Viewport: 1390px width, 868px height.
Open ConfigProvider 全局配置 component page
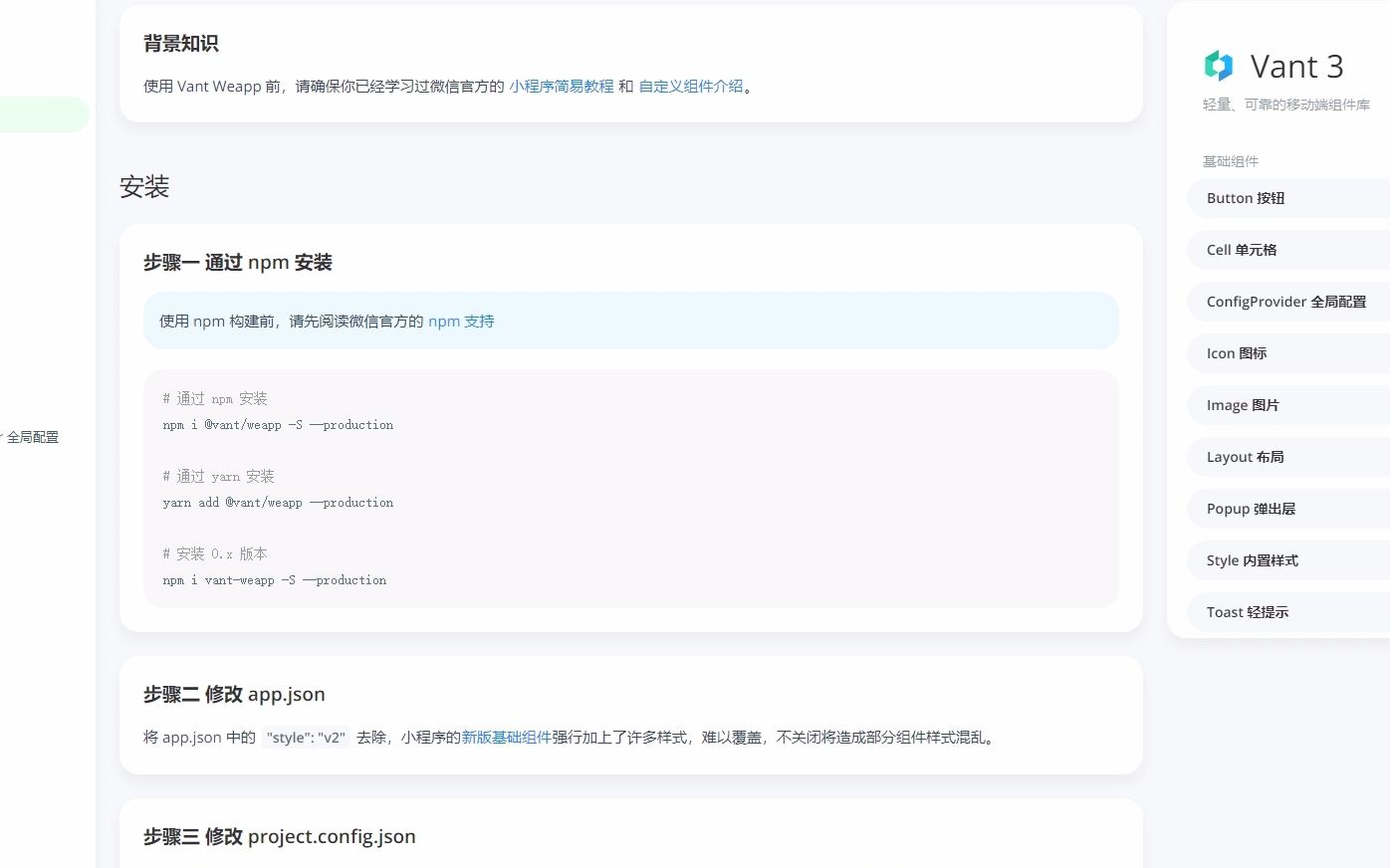pos(1288,302)
